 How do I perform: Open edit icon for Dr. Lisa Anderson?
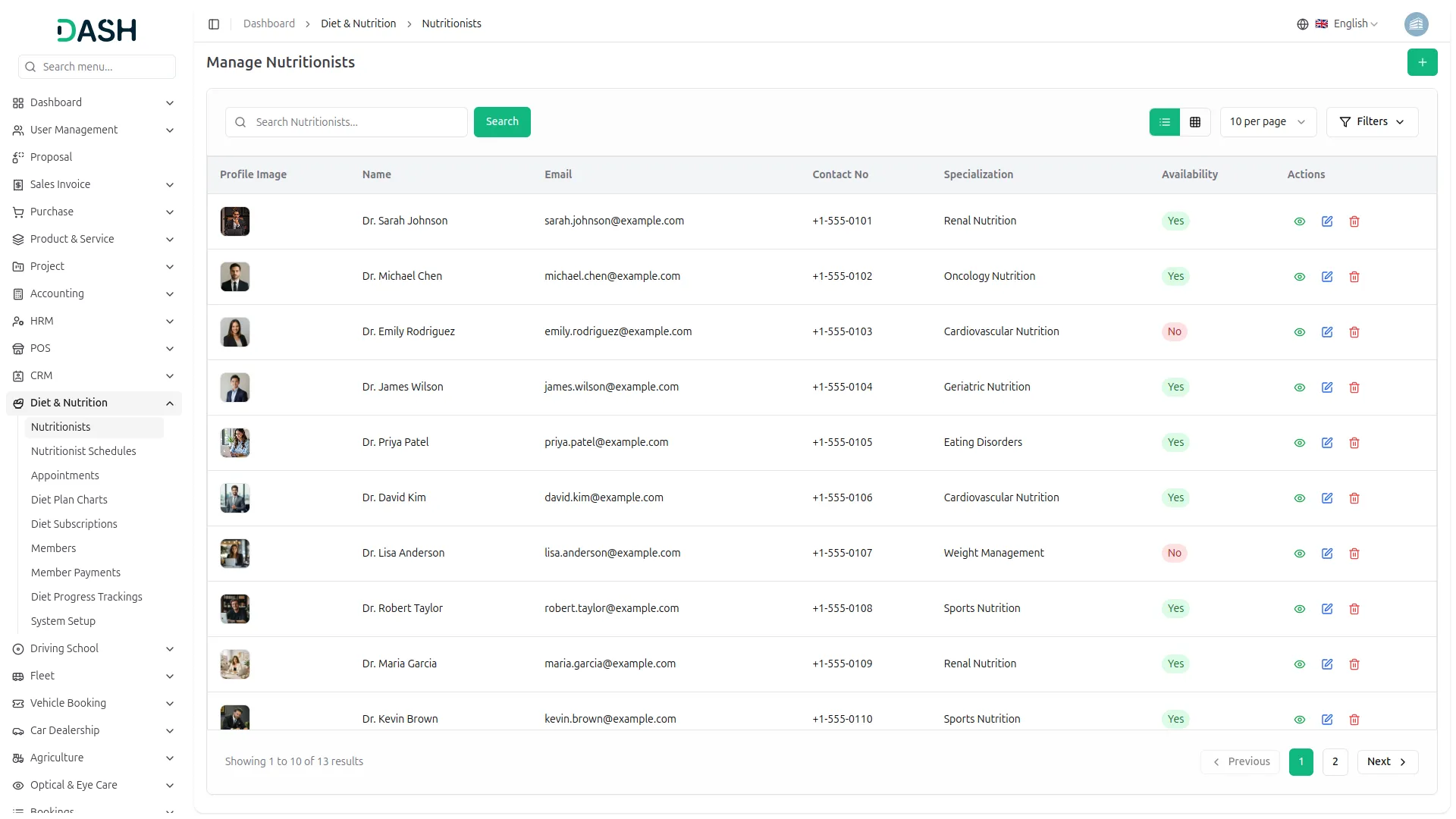point(1327,554)
